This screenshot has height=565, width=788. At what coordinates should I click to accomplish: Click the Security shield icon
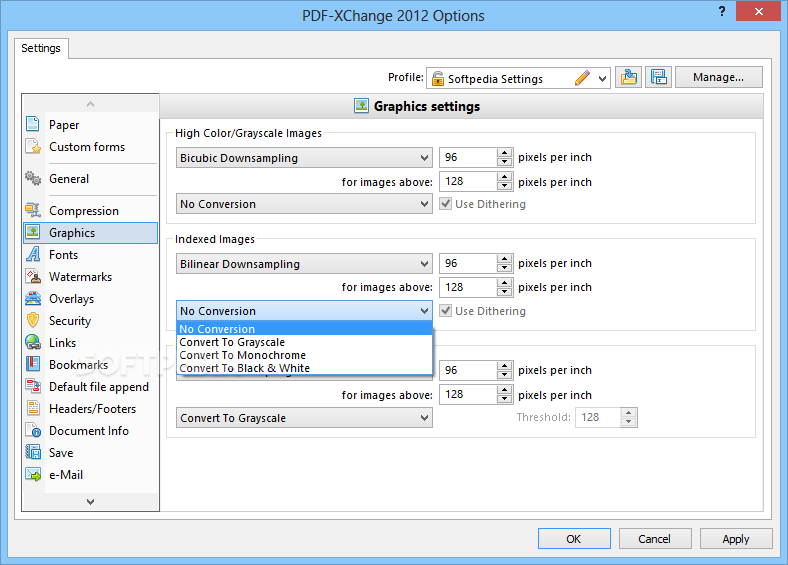pos(33,320)
